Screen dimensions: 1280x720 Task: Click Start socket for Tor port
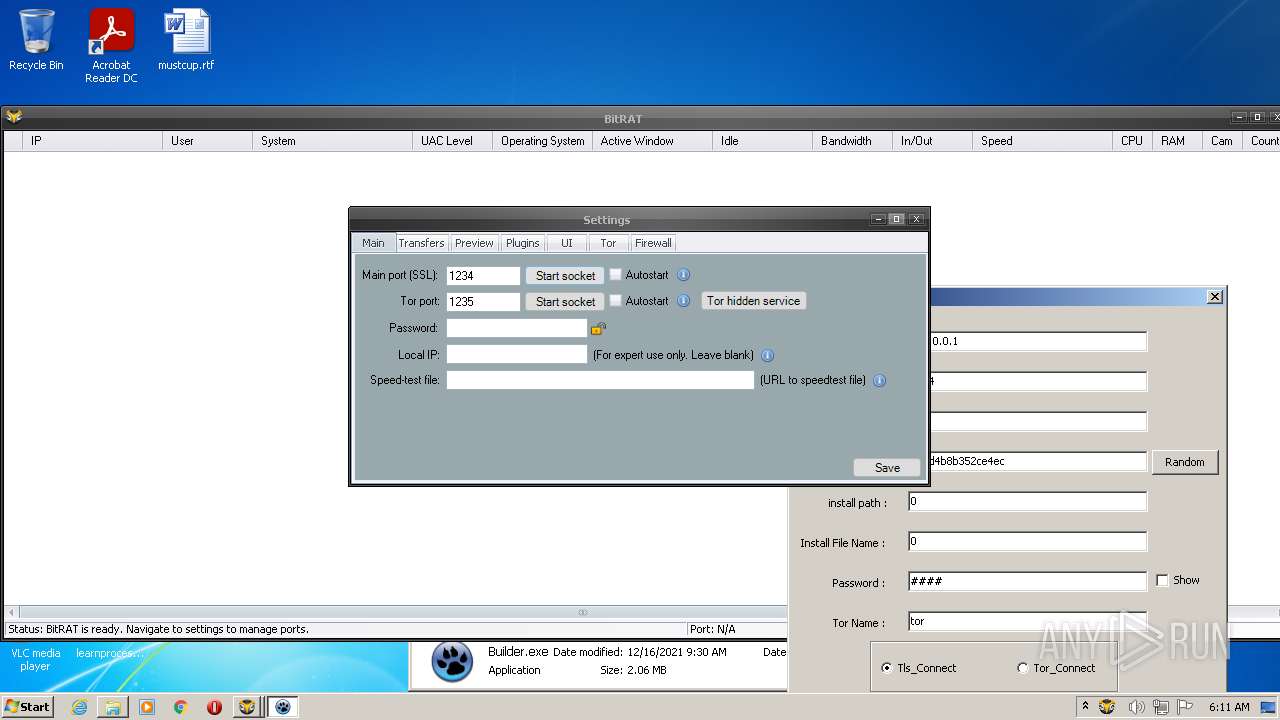coord(565,301)
